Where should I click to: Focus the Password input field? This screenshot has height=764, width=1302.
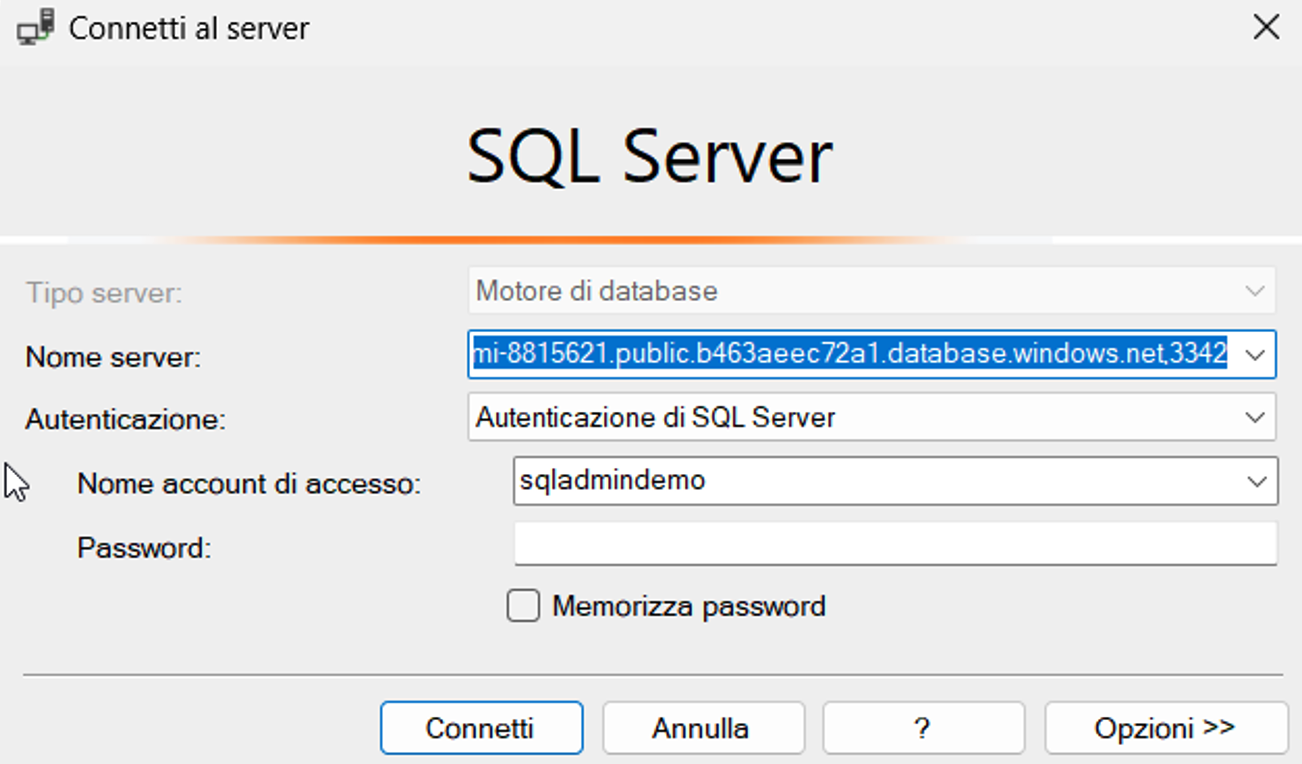click(894, 545)
